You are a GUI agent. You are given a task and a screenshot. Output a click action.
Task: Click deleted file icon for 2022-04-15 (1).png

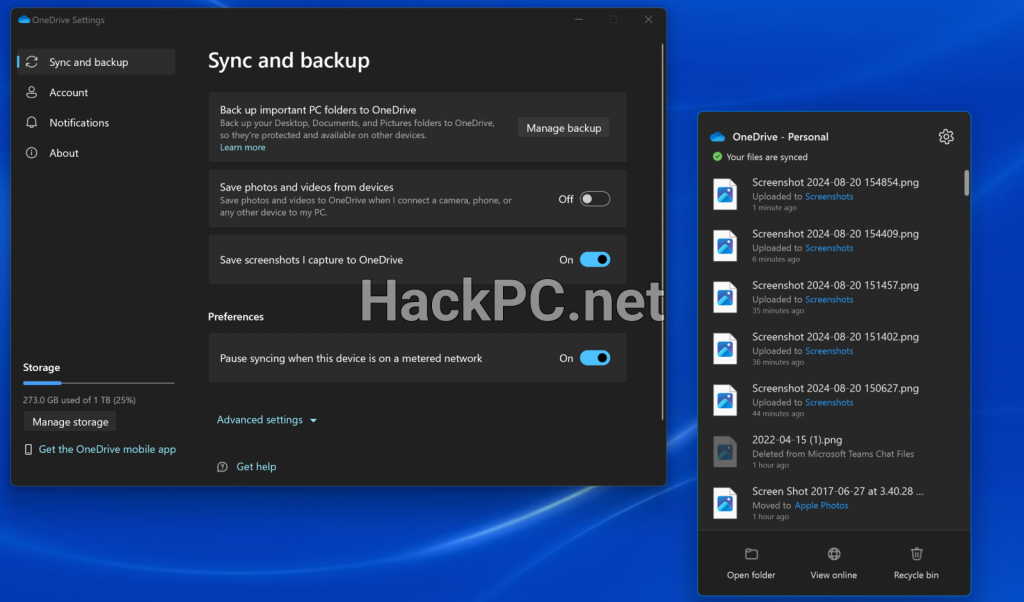click(x=725, y=451)
